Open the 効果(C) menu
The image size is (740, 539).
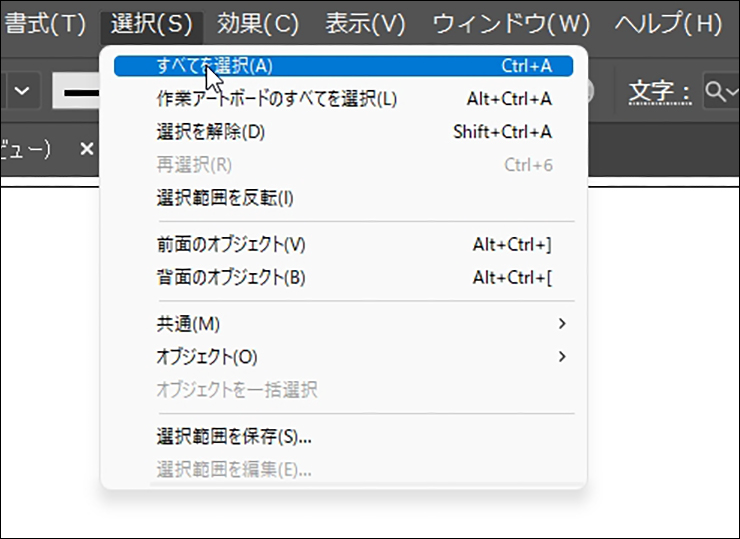tap(258, 22)
